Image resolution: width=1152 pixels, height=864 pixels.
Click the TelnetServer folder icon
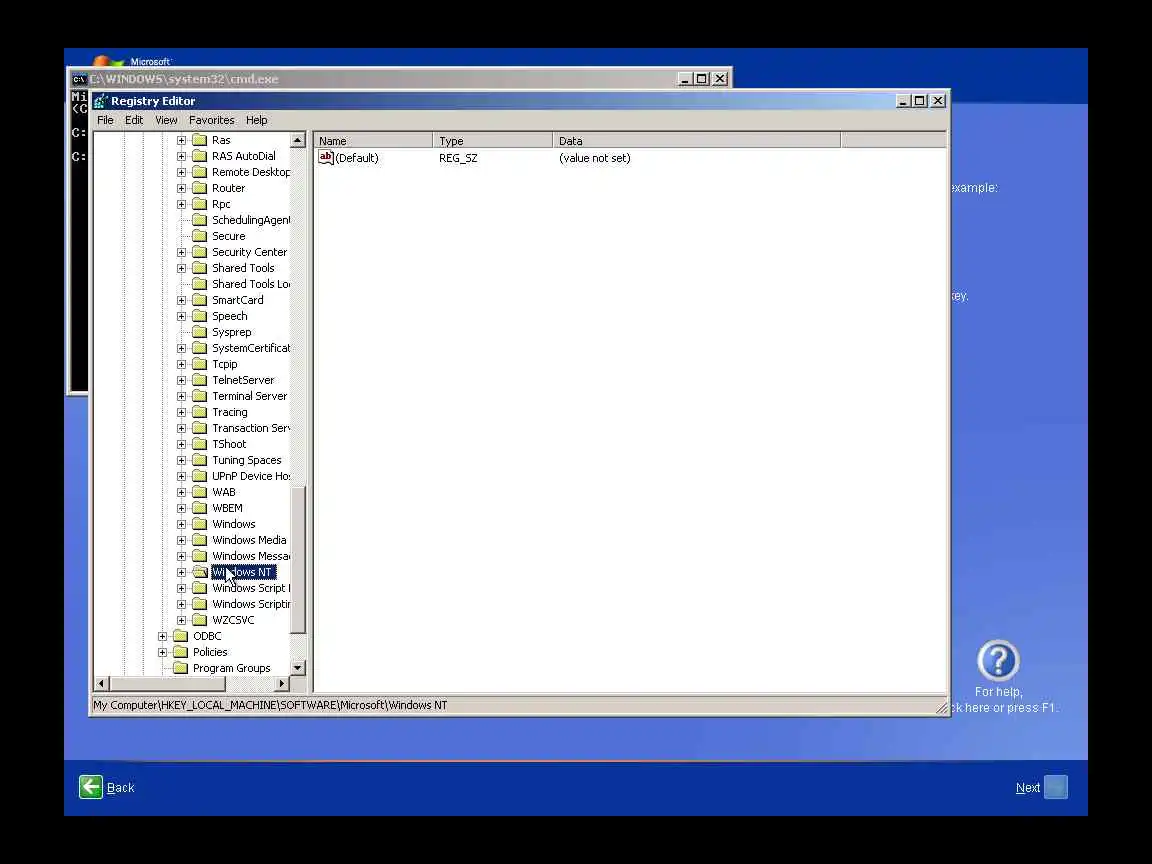[x=200, y=381]
